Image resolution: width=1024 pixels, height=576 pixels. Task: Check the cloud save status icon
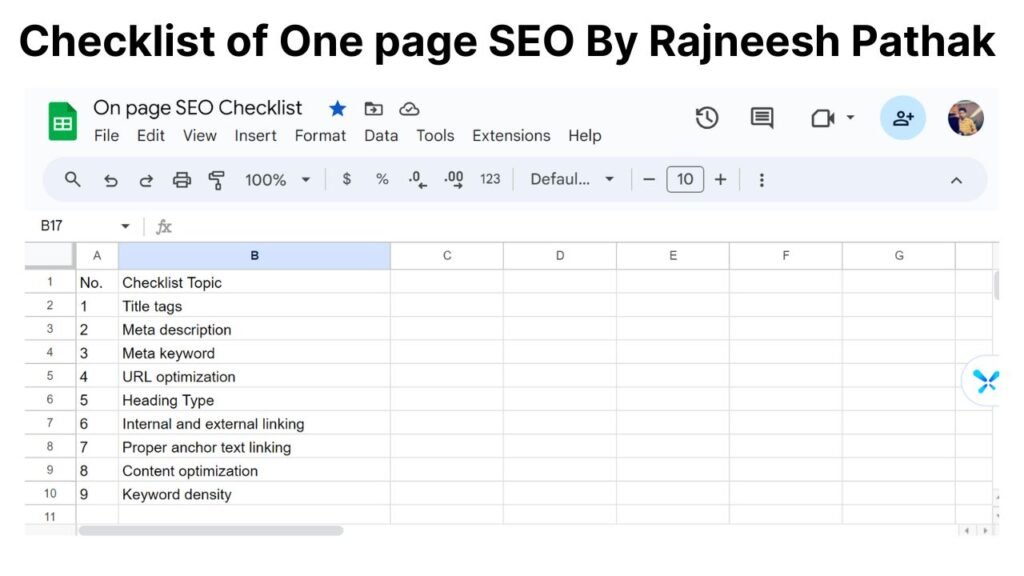tap(409, 109)
